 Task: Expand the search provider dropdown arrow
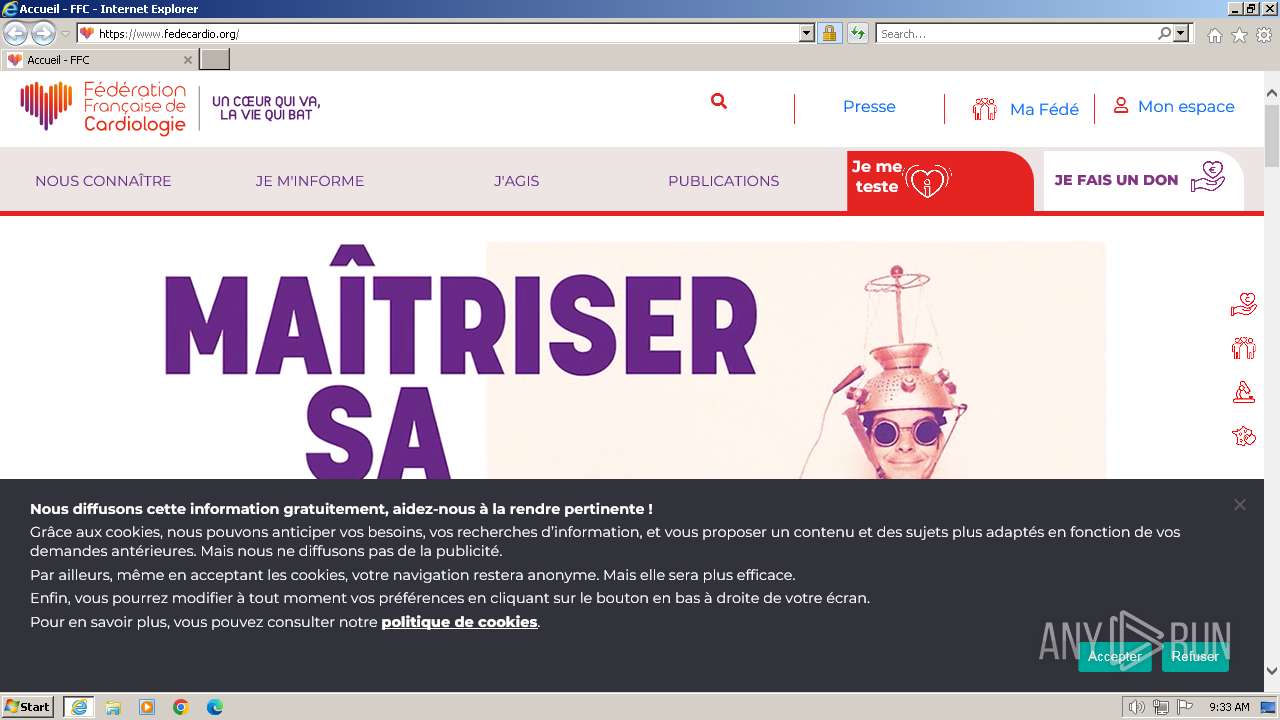(1182, 33)
